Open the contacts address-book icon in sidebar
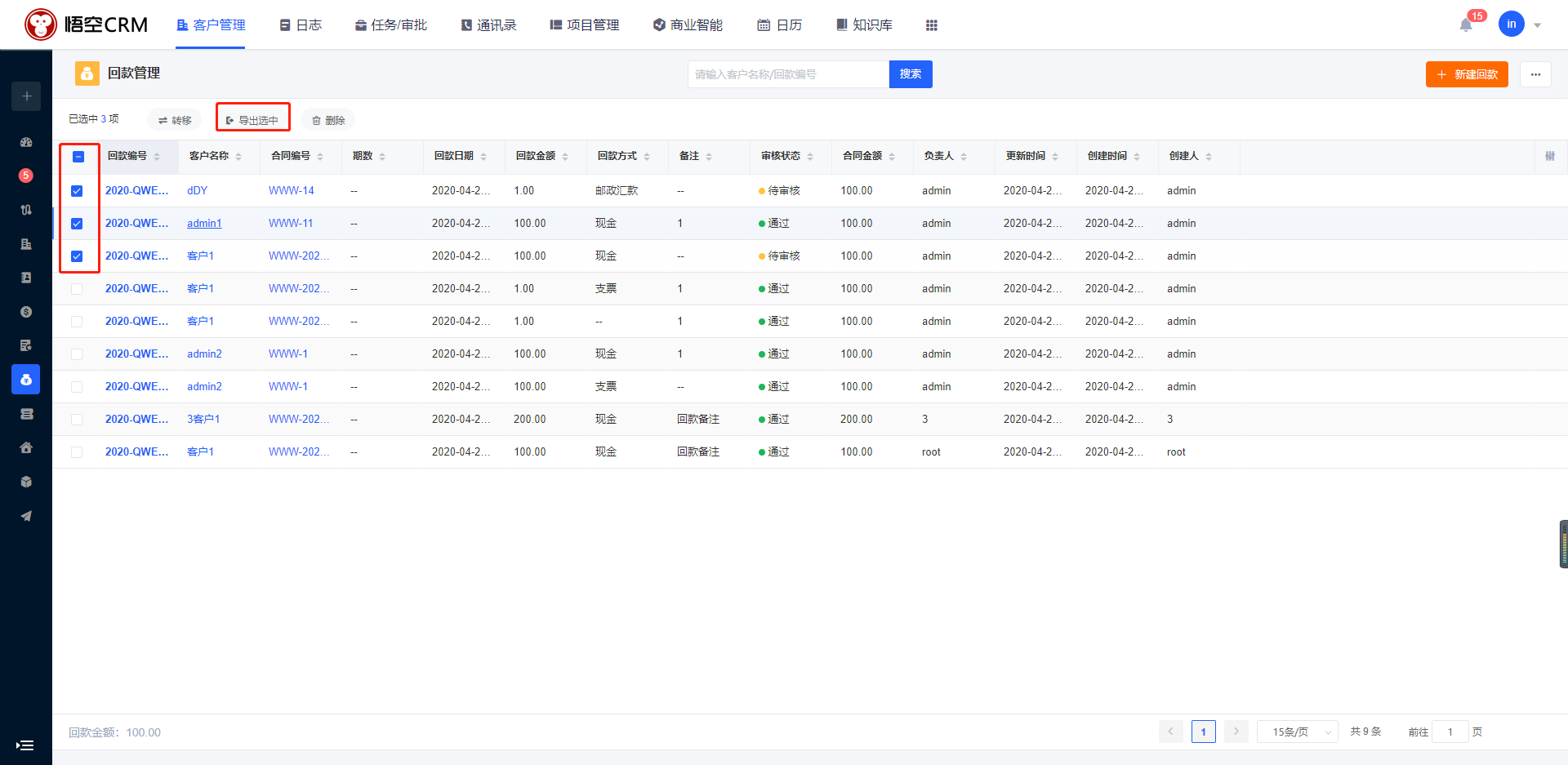 26,278
